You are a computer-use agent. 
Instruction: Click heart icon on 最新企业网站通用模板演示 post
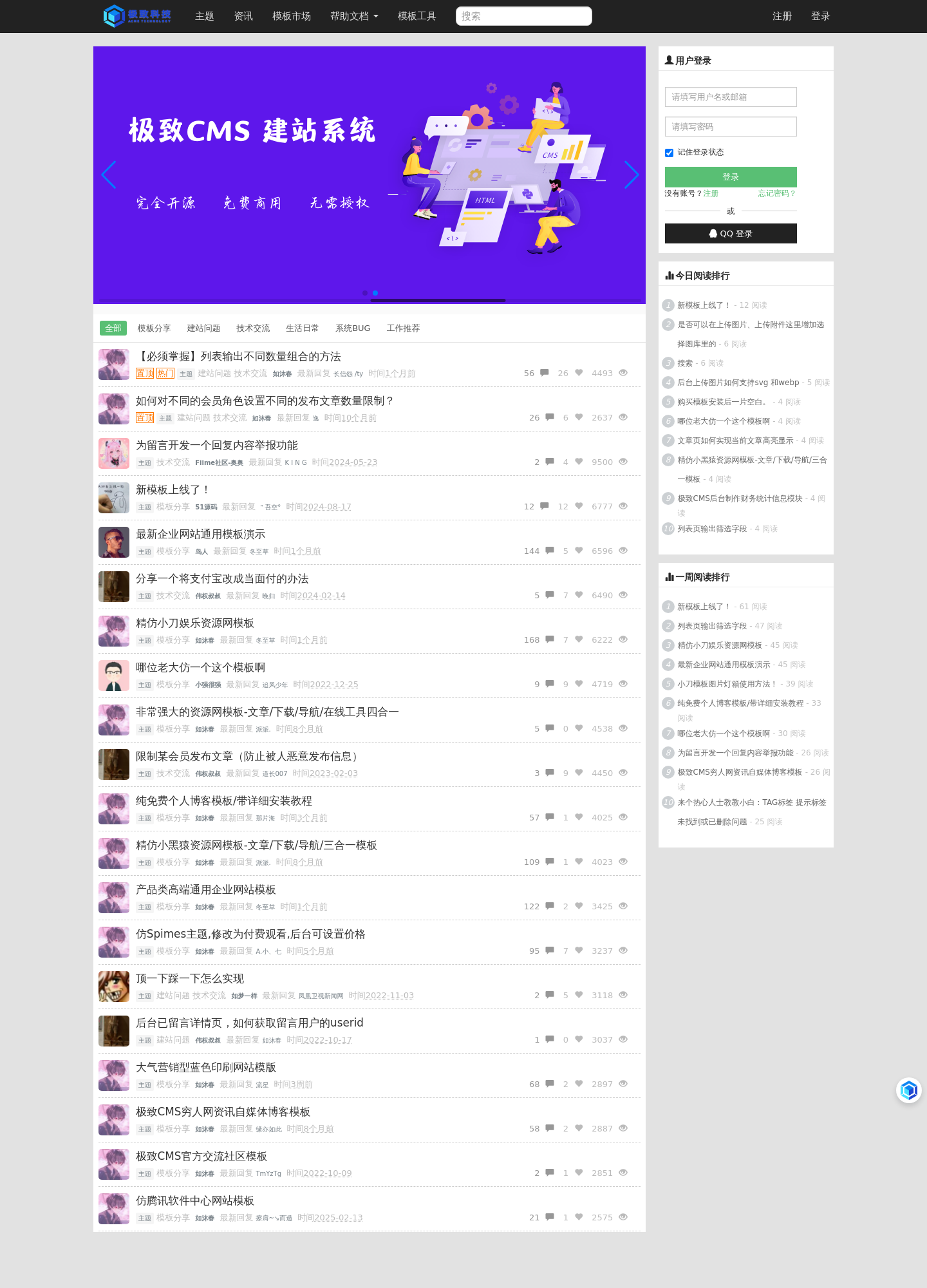click(579, 551)
